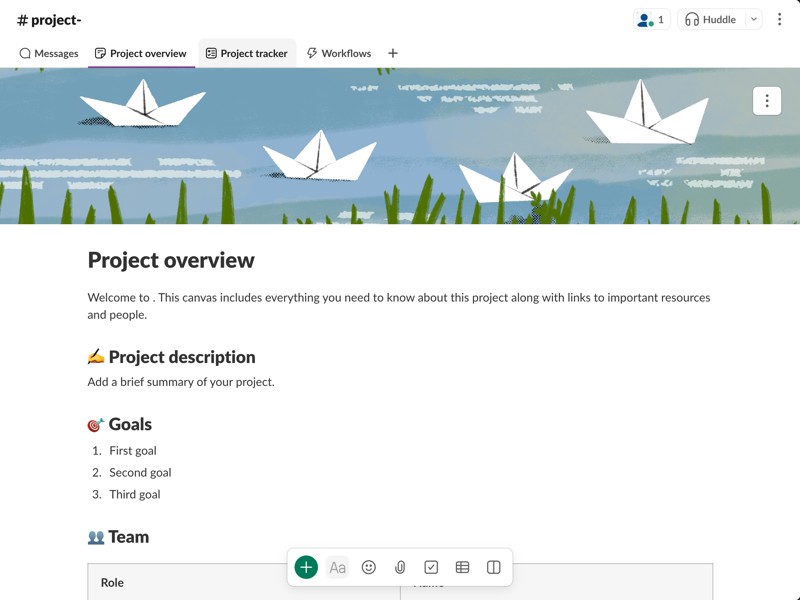Open the channel more actions menu
The width and height of the screenshot is (800, 600).
tap(779, 19)
